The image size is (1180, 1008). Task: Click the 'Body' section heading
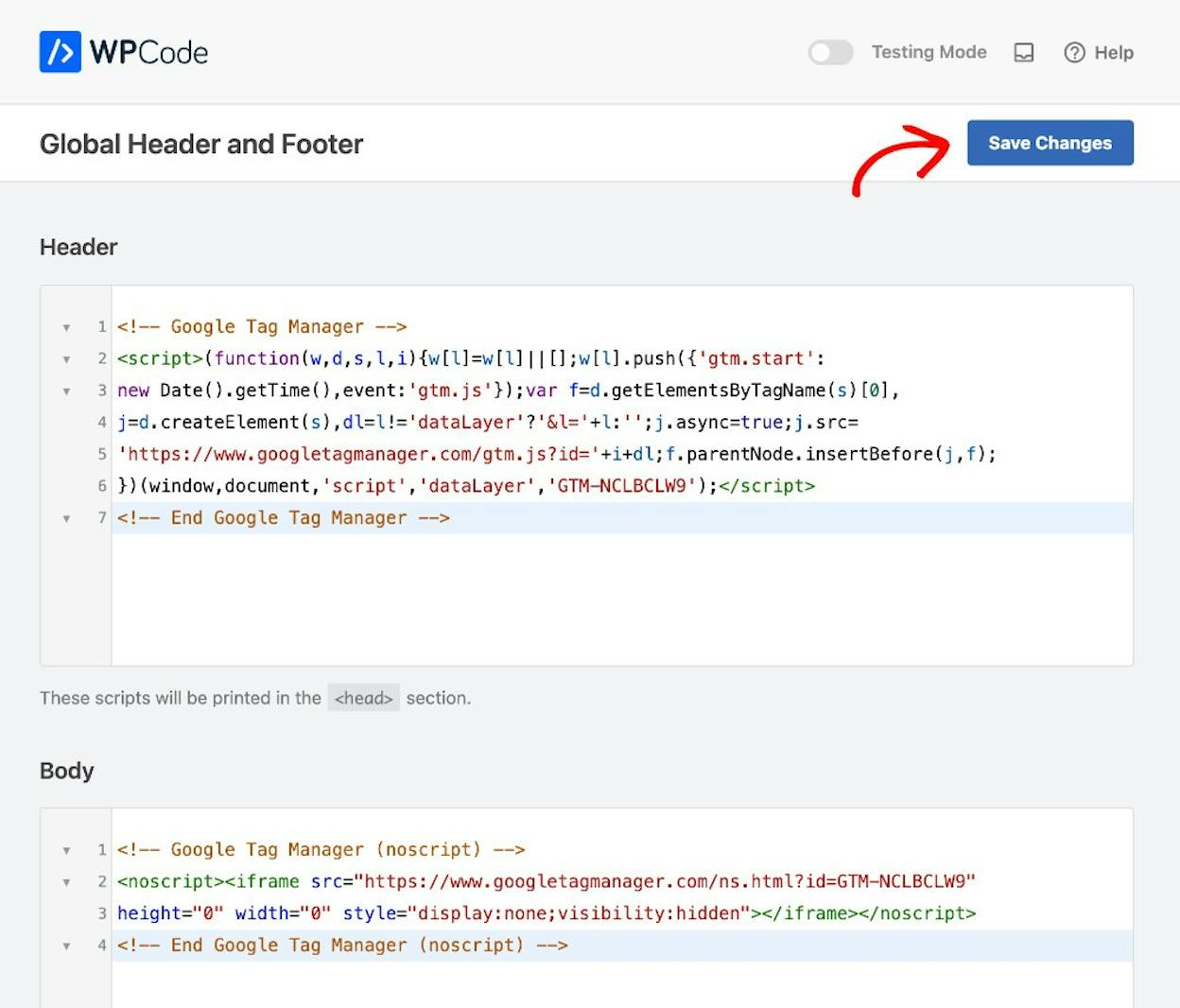[x=67, y=771]
